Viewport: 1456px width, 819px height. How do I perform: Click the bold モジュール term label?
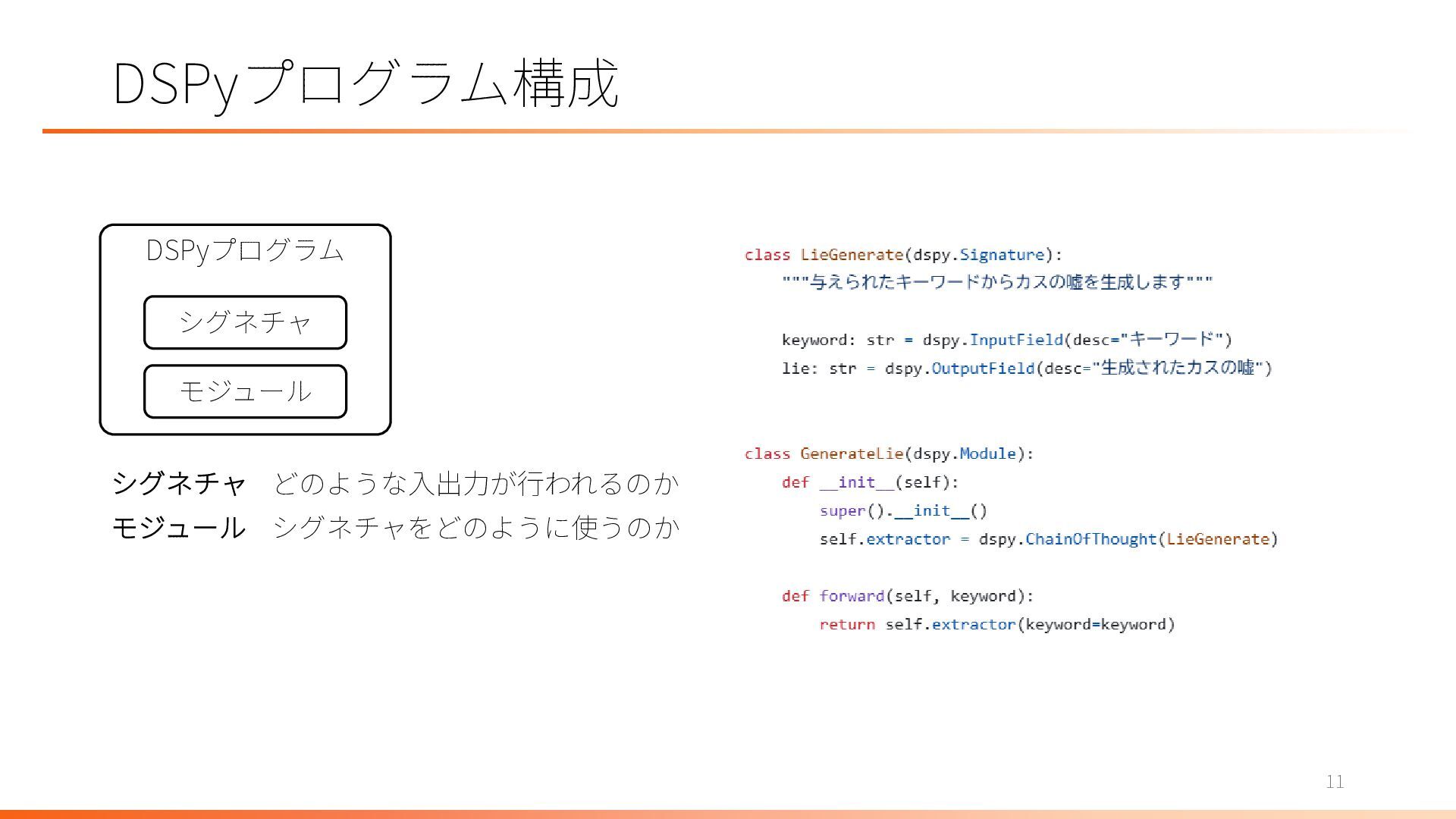point(179,528)
